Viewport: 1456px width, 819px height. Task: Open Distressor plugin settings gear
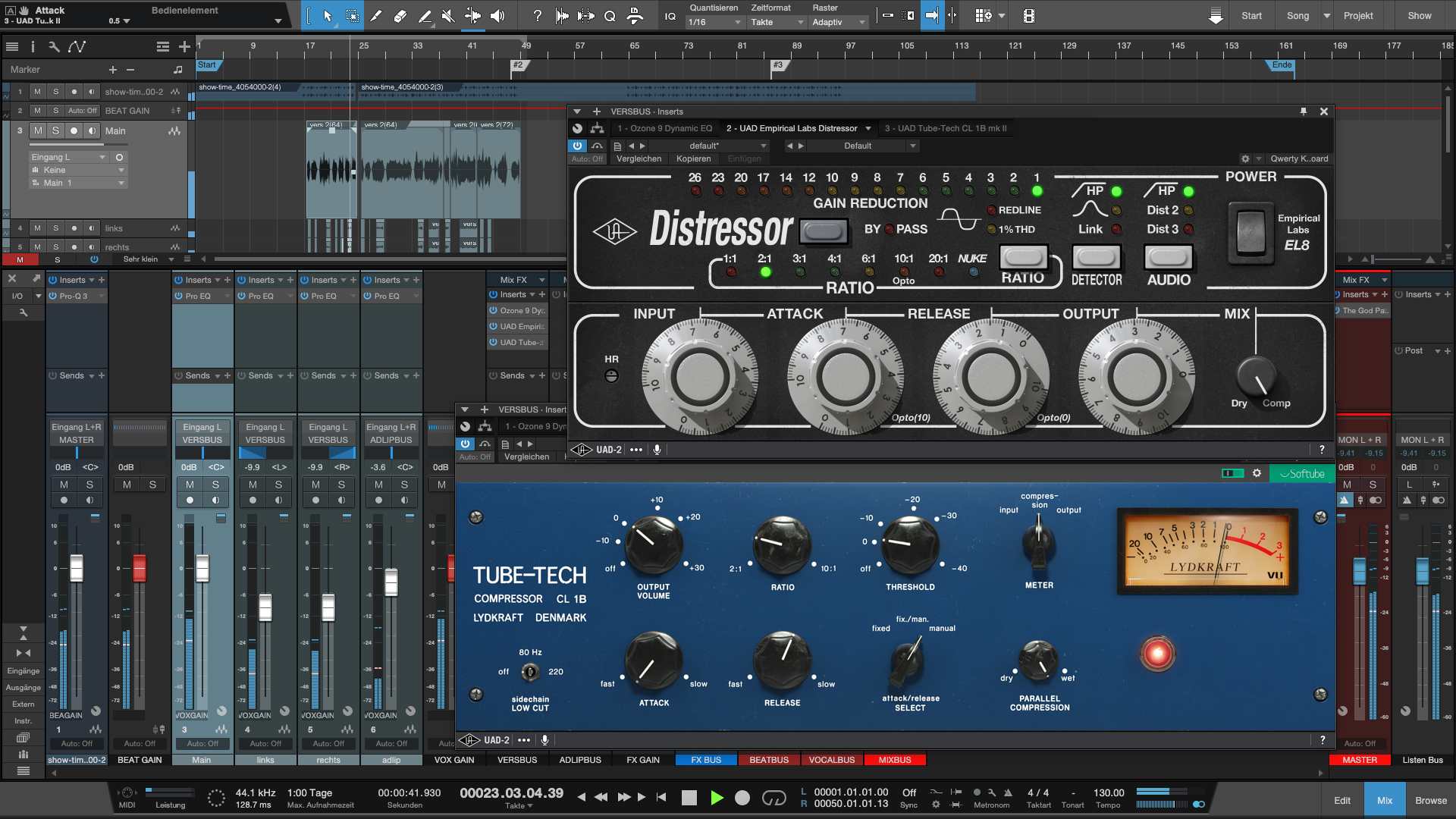(x=1245, y=158)
